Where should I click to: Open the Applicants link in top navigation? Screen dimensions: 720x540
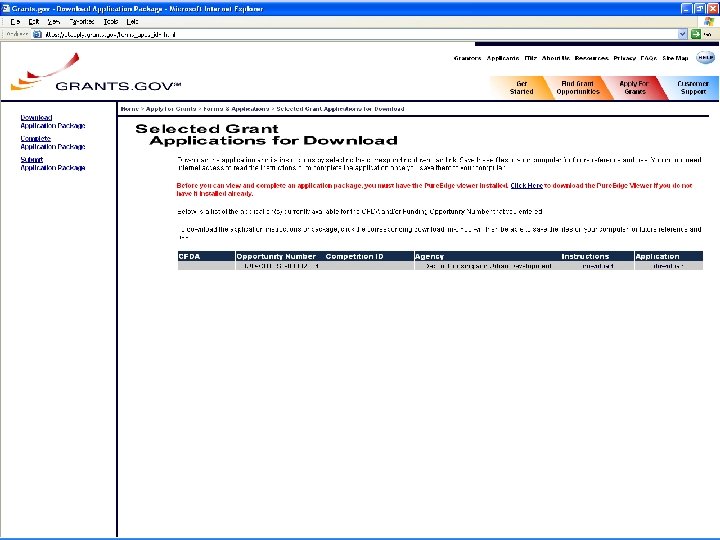pos(503,58)
